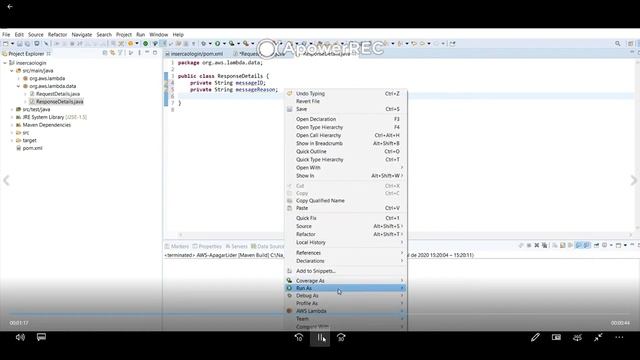Pause the video playback
The image size is (640, 360).
[x=320, y=338]
